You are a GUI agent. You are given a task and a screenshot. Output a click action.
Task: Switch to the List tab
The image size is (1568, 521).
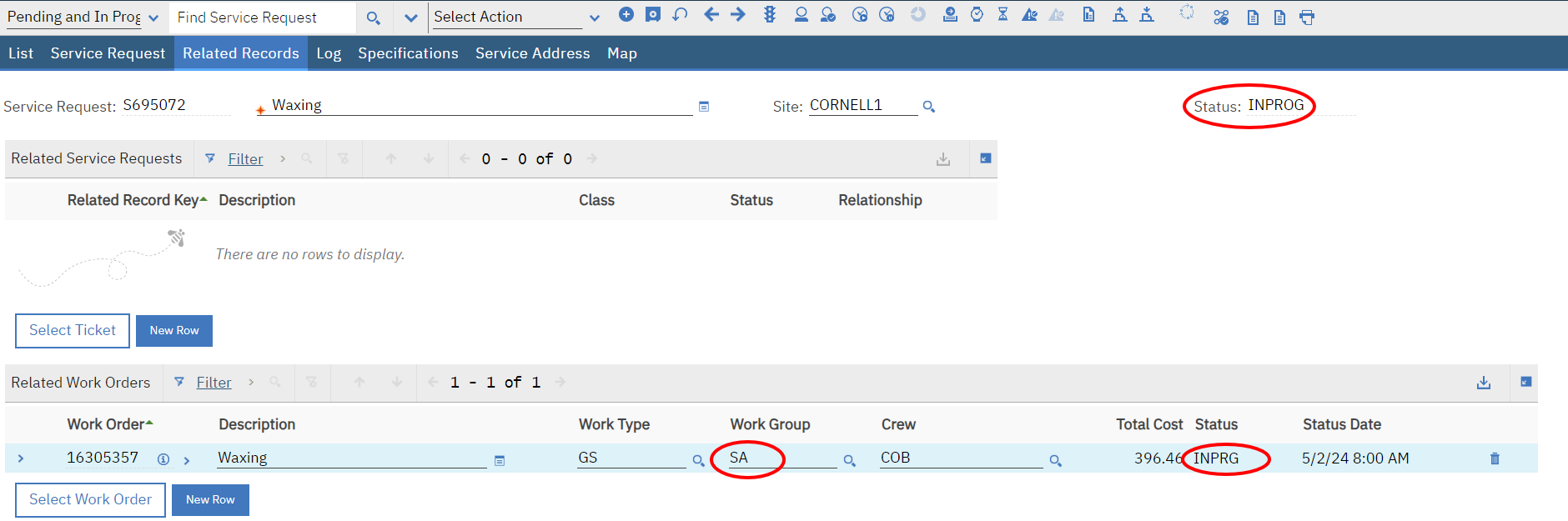[21, 53]
